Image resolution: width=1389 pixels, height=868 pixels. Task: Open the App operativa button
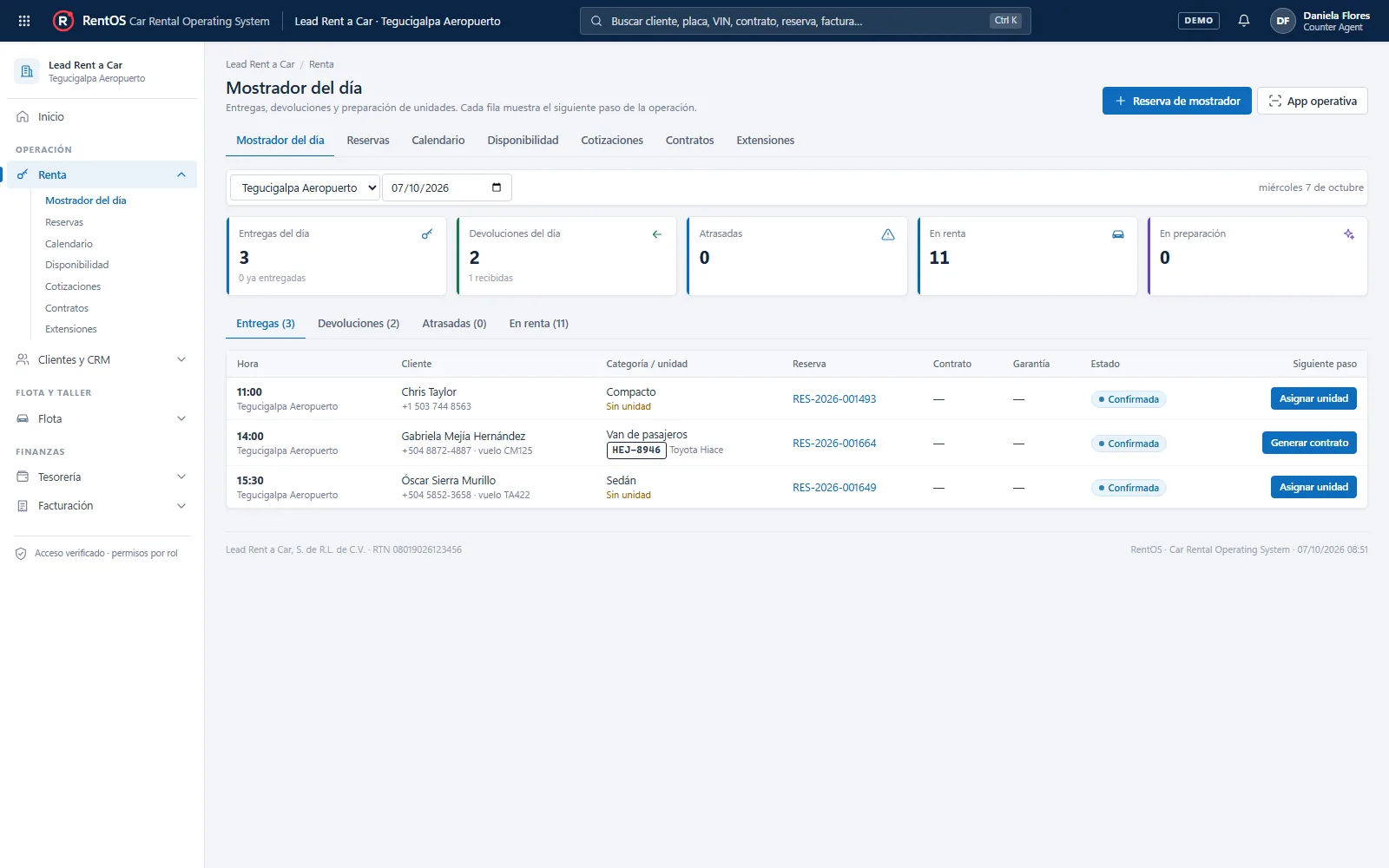point(1313,101)
